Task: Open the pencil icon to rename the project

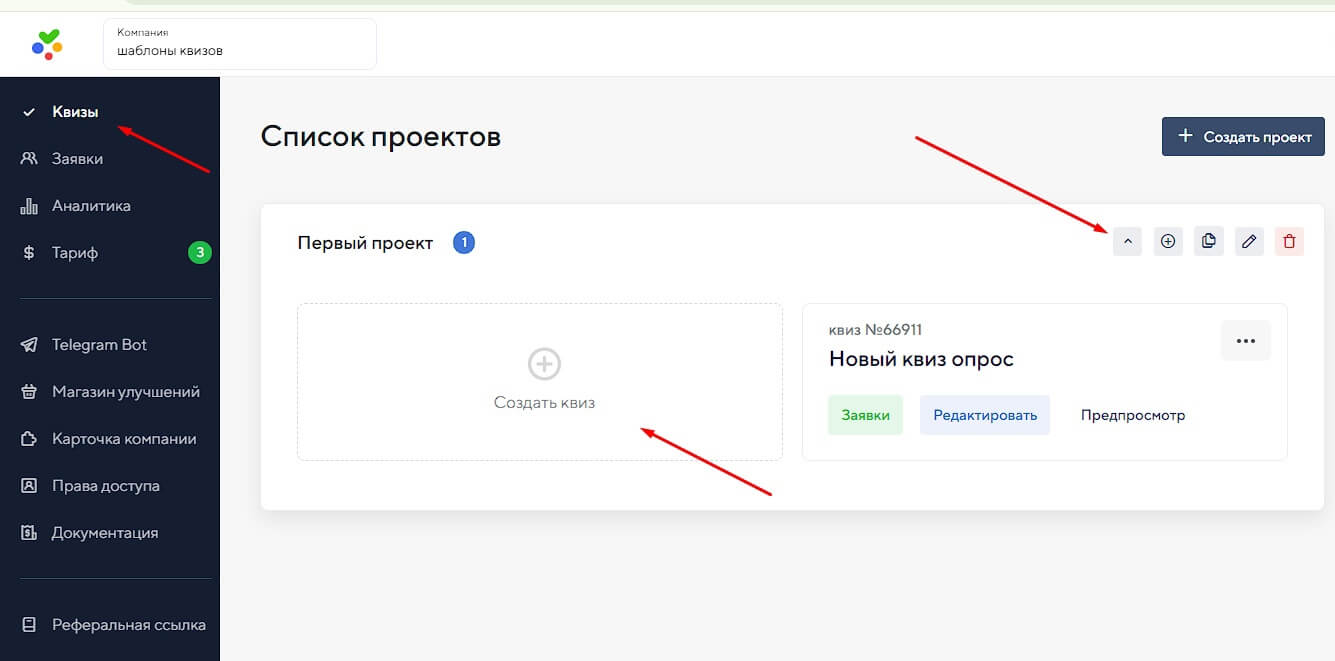Action: tap(1248, 241)
